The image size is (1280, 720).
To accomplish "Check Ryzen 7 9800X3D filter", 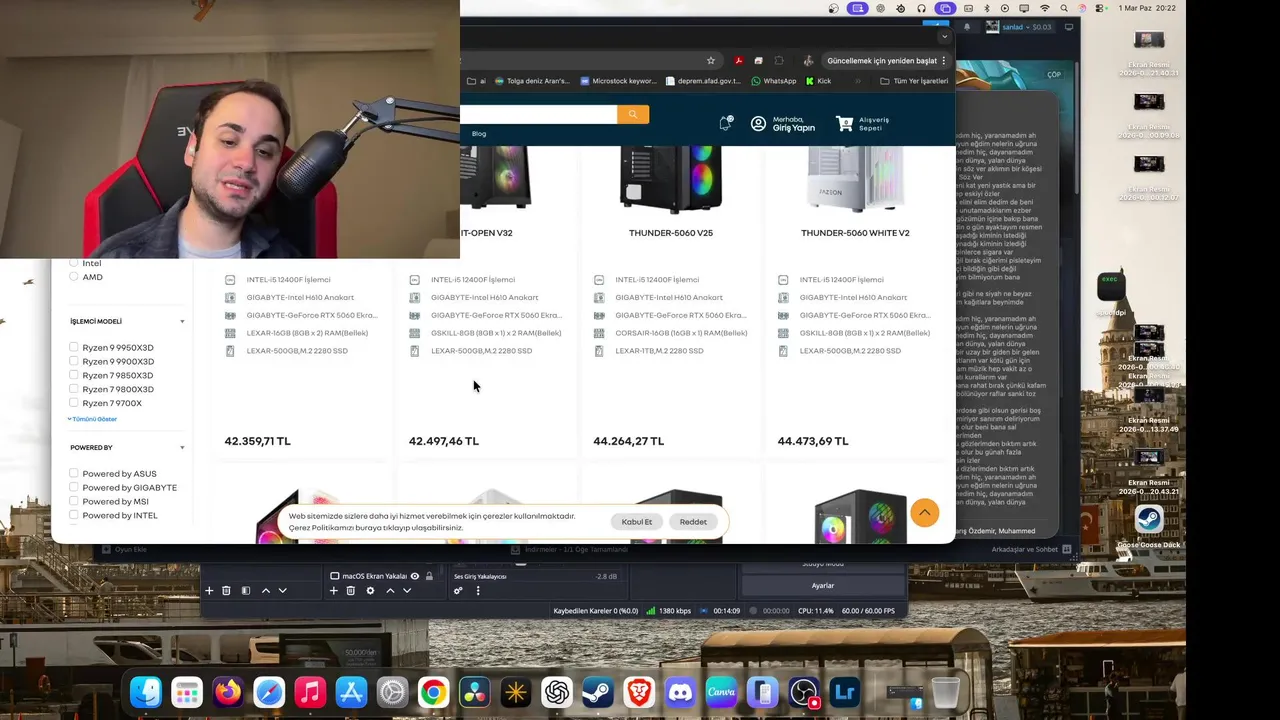I will tap(74, 390).
